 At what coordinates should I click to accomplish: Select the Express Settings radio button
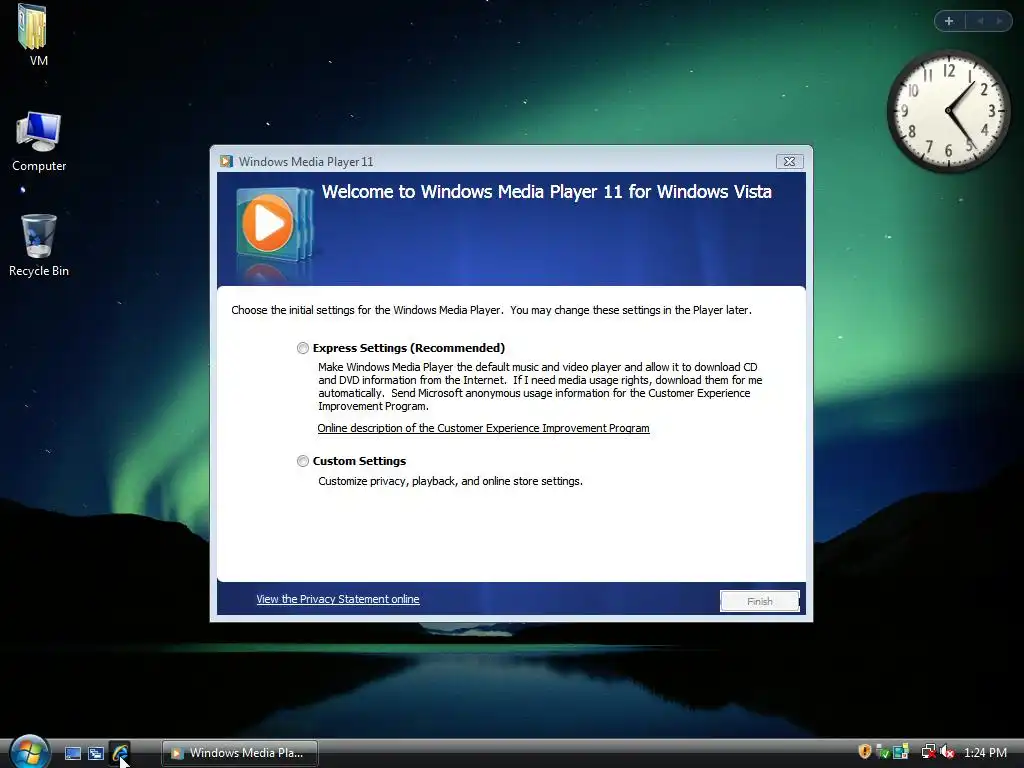303,348
